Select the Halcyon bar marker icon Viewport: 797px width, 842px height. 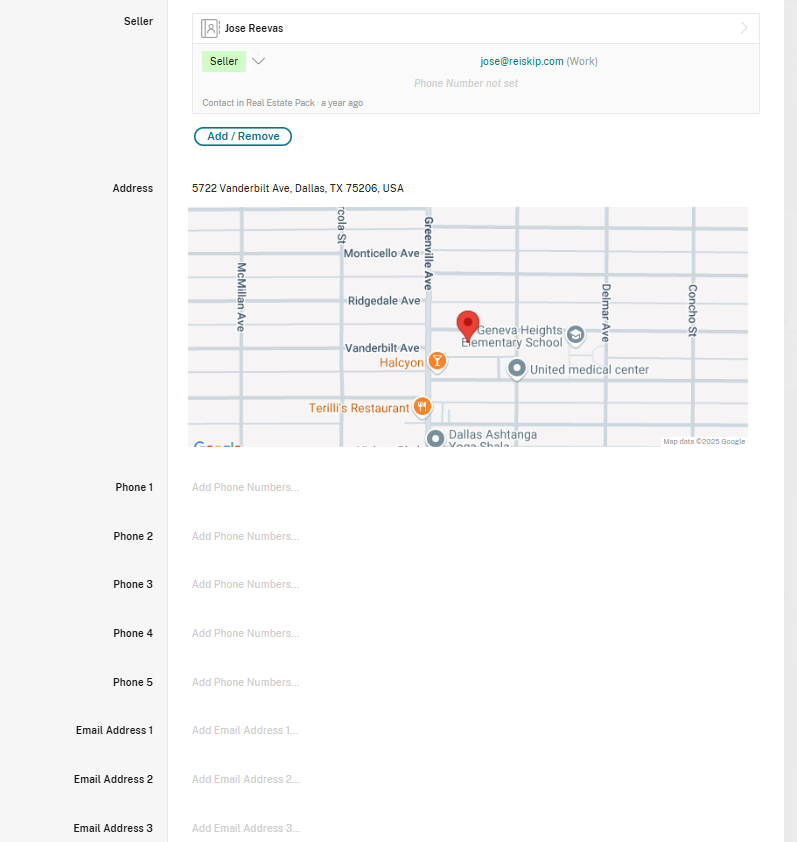coord(438,361)
